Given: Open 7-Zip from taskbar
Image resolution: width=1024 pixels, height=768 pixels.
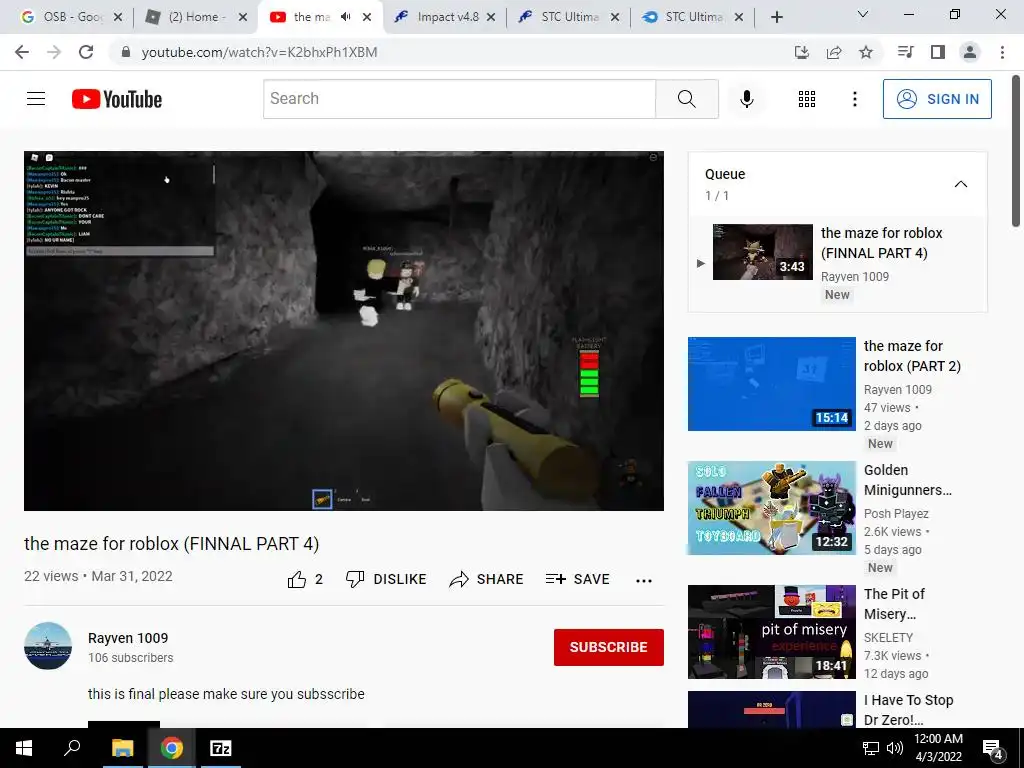Looking at the screenshot, I should pyautogui.click(x=221, y=748).
